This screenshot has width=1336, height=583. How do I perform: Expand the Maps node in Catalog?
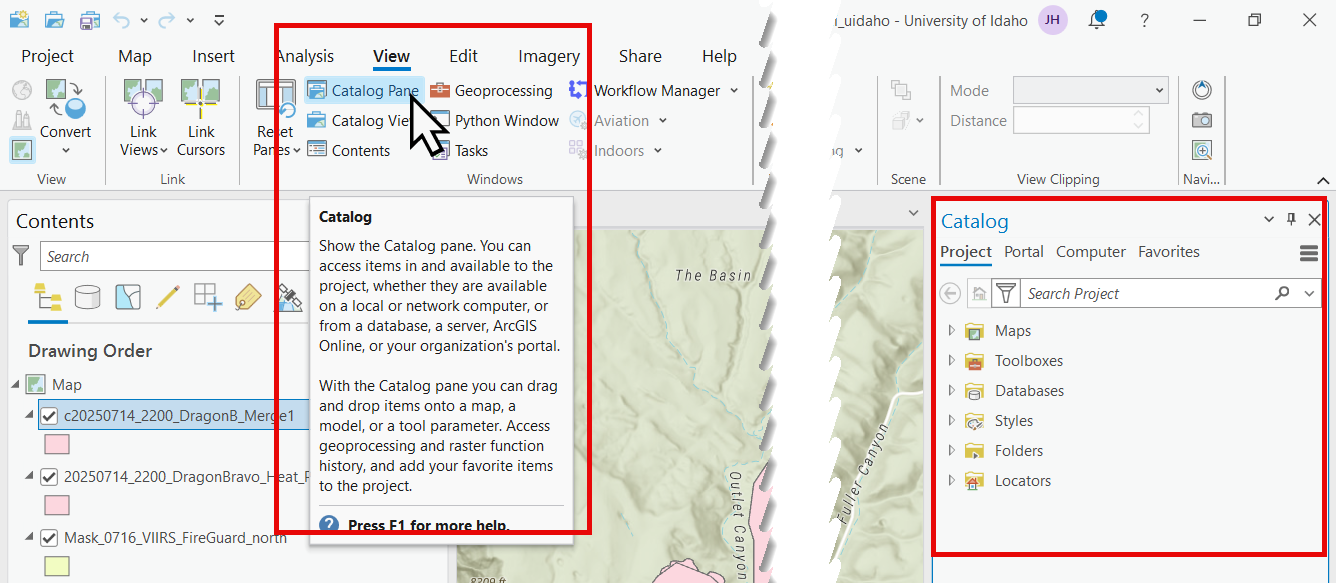point(952,331)
